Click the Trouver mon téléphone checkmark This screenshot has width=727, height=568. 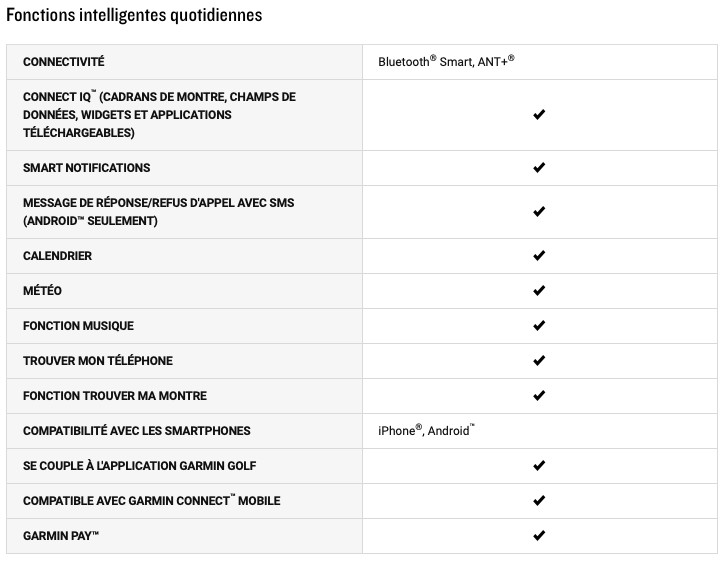(539, 360)
